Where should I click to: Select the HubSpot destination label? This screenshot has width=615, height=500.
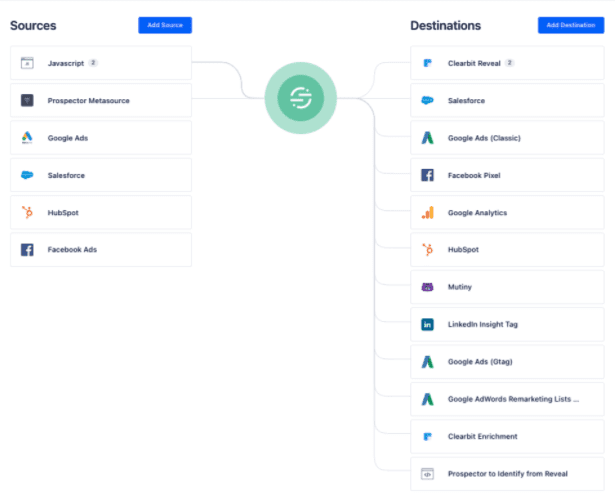(463, 249)
